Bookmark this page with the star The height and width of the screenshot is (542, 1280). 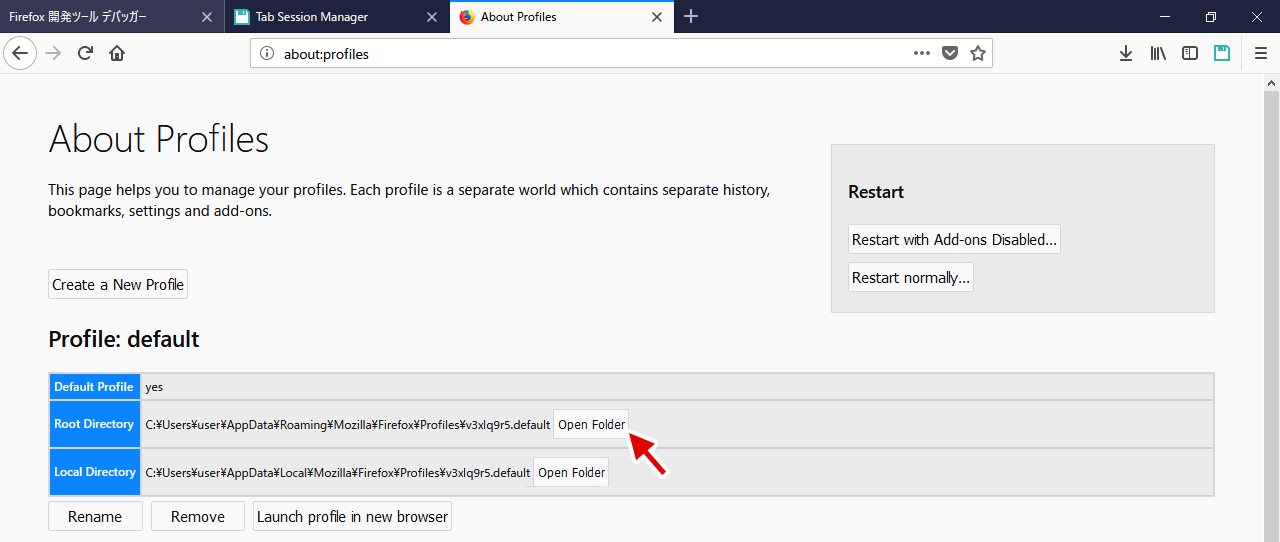point(978,54)
